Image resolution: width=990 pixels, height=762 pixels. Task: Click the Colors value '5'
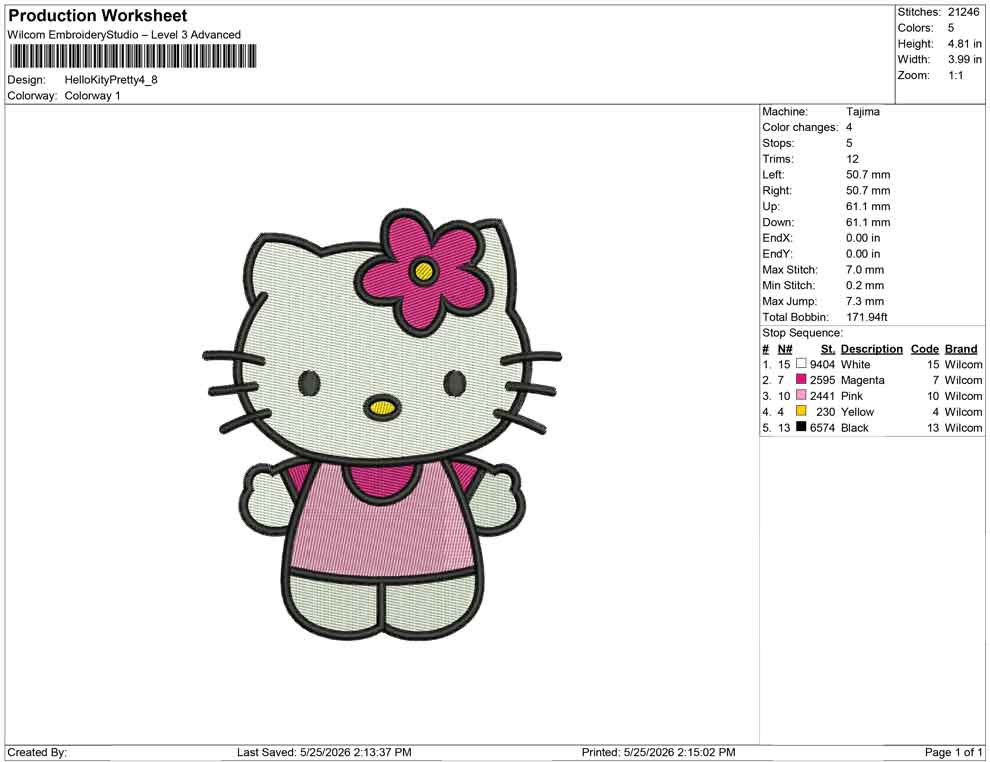[951, 28]
